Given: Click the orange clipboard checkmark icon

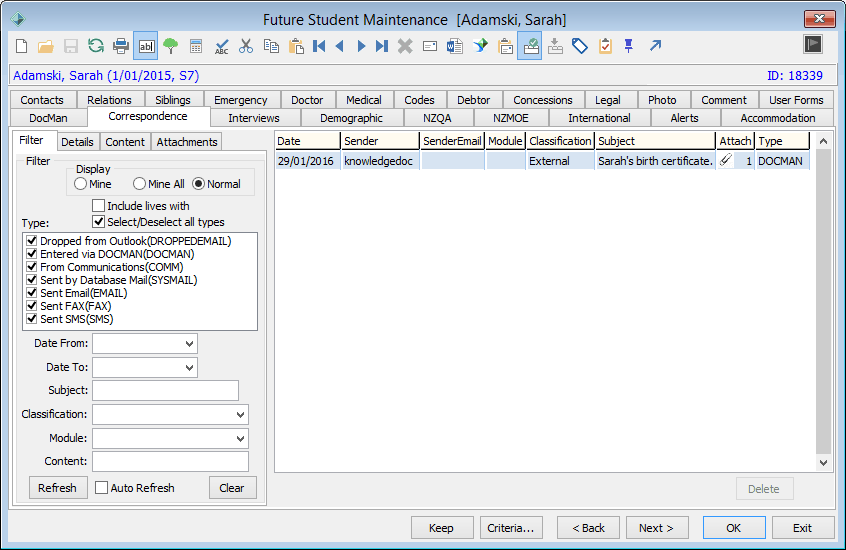Looking at the screenshot, I should tap(605, 46).
